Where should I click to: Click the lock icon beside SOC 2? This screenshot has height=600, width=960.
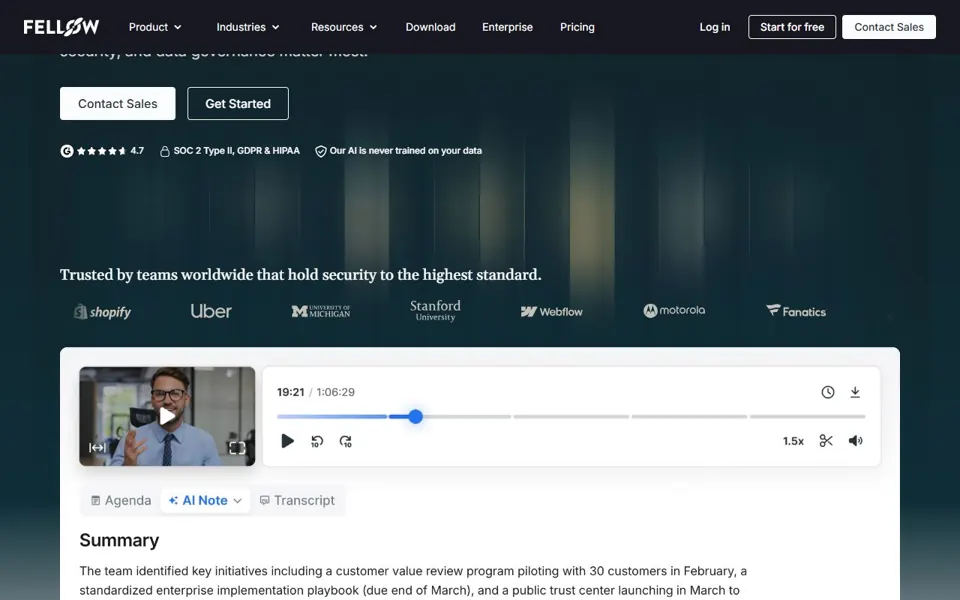point(165,151)
